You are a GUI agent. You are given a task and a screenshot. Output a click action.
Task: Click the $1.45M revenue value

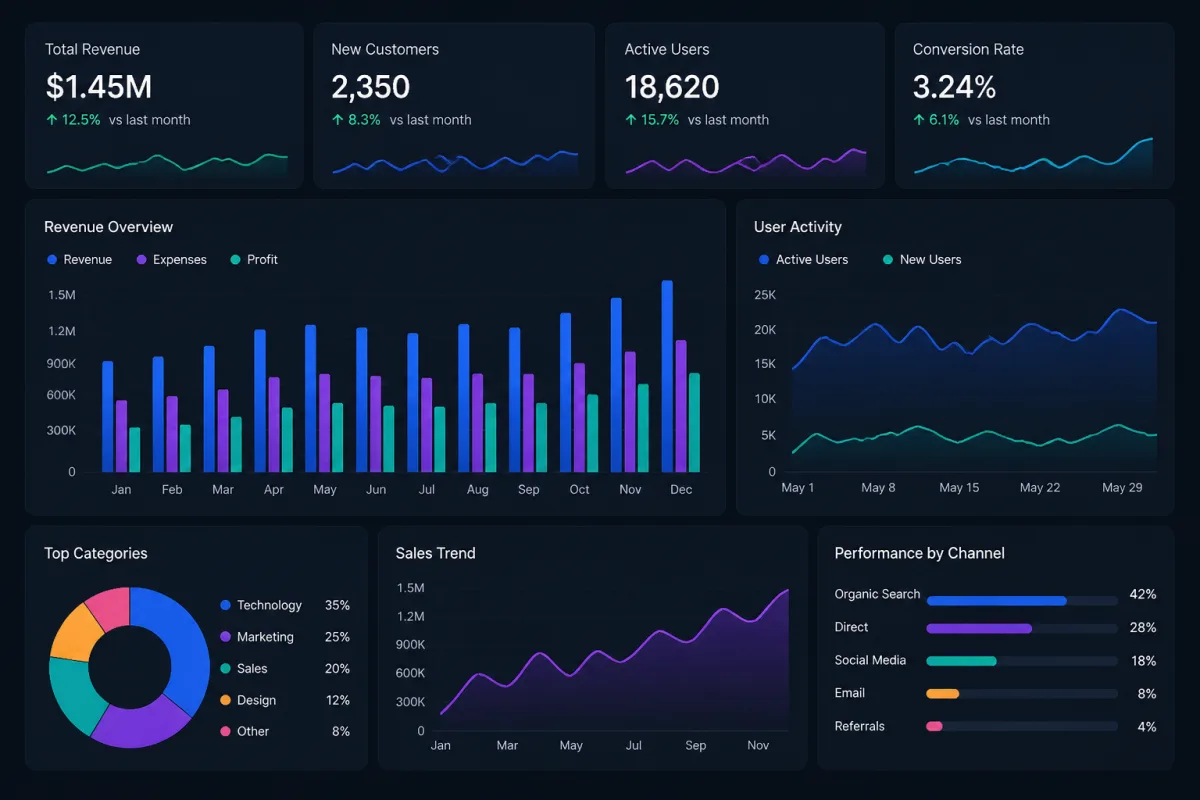click(x=99, y=87)
